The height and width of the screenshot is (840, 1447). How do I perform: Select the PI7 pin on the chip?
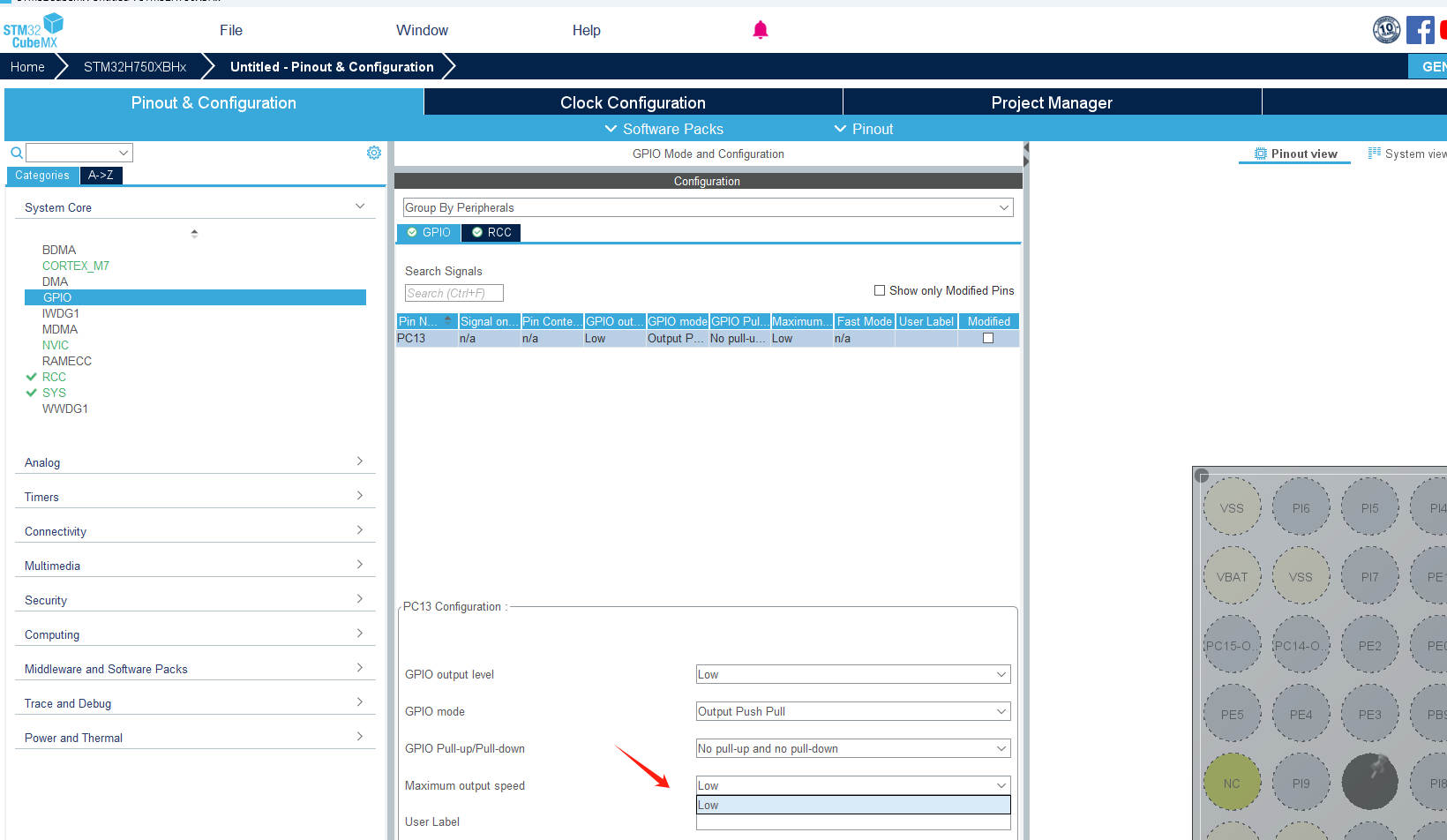coord(1370,577)
